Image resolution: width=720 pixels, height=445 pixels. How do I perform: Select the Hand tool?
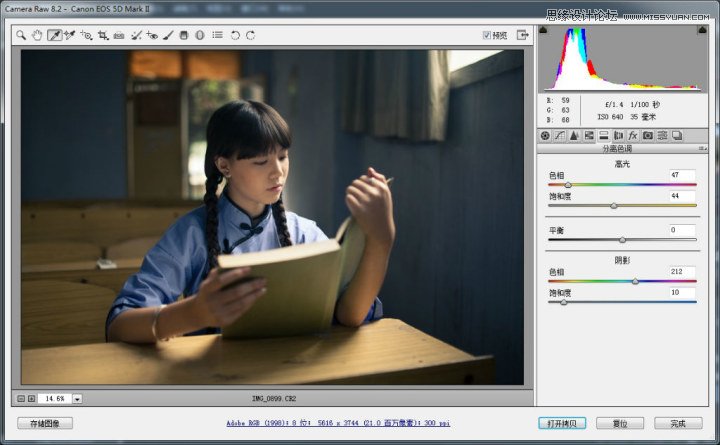tap(37, 35)
